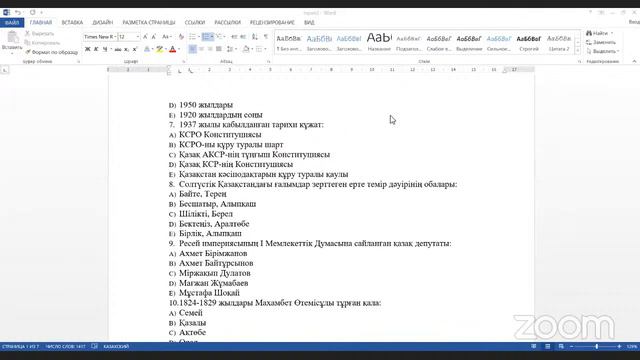This screenshot has width=640, height=360.
Task: Toggle superscript (x²) formatting
Action: pos(135,49)
